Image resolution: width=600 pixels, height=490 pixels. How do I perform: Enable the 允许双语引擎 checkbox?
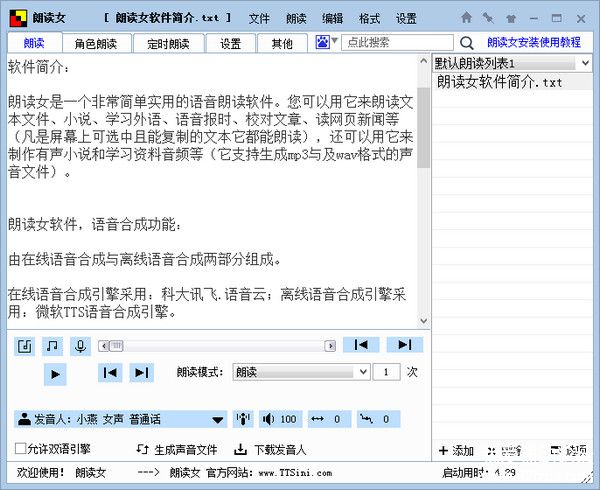(x=21, y=449)
